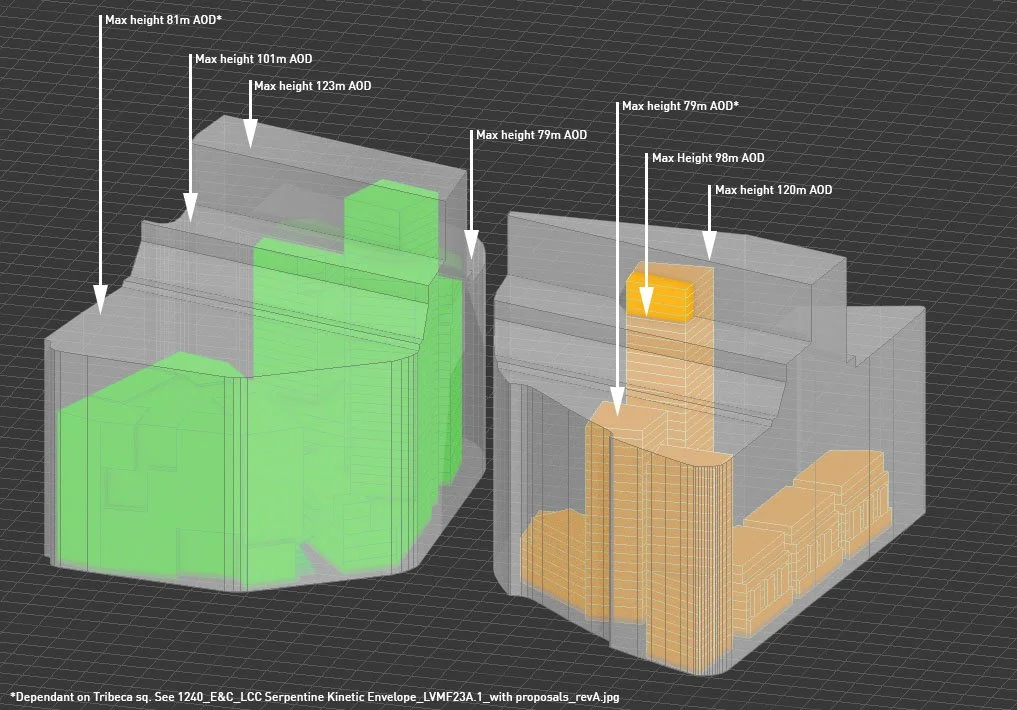
Task: Select the dark orange tower top block
Action: click(x=660, y=297)
